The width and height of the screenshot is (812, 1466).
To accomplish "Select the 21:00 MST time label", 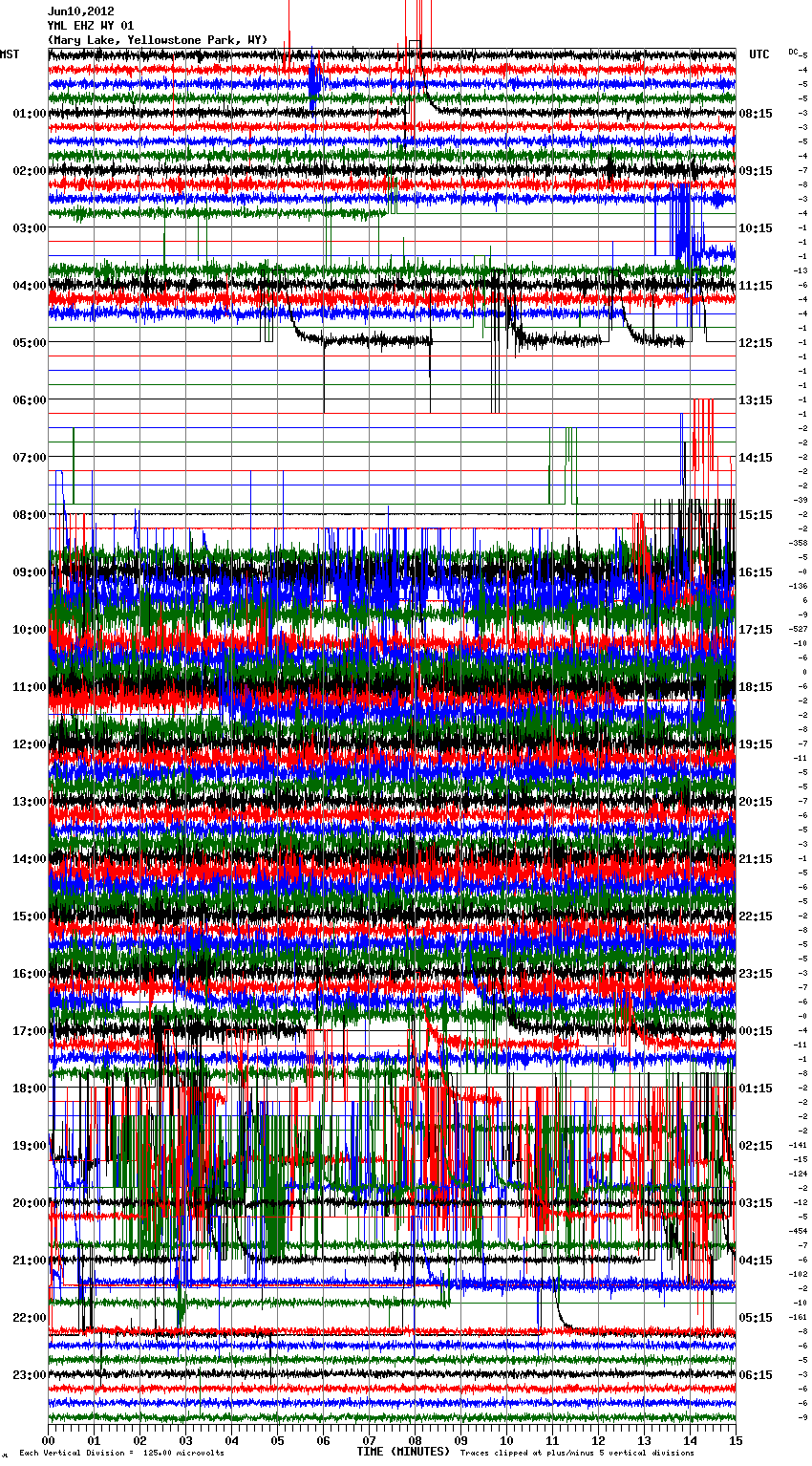I will [x=30, y=1261].
